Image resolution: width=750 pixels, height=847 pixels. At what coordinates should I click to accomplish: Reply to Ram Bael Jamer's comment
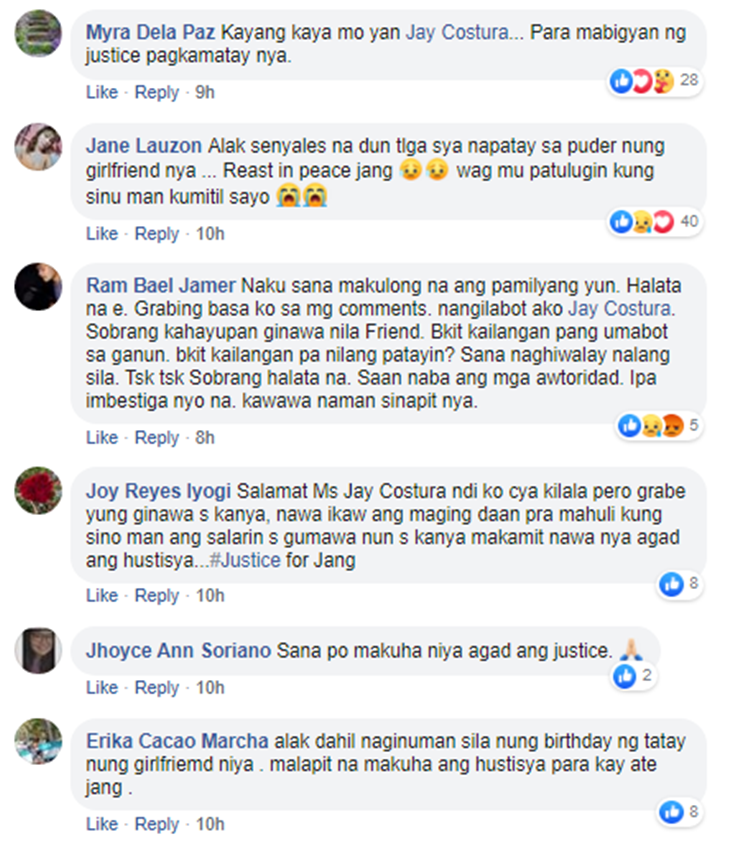157,438
